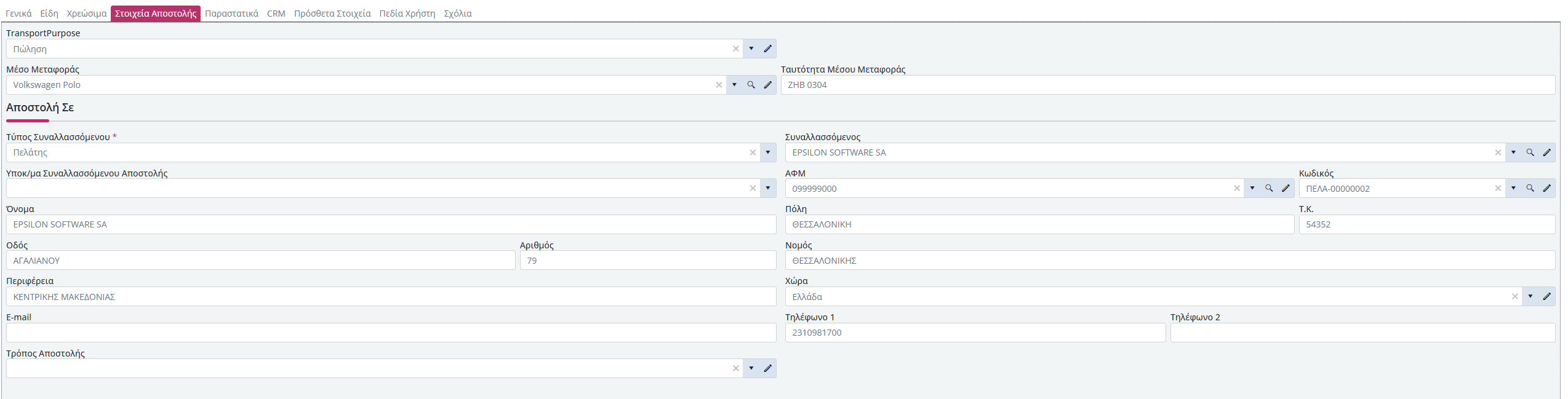Click the edit pencil in Κωδικός field
The image size is (1568, 399).
pyautogui.click(x=1546, y=188)
